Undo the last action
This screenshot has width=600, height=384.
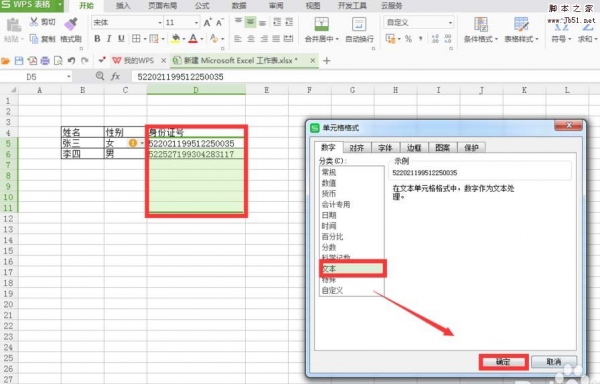click(x=71, y=60)
